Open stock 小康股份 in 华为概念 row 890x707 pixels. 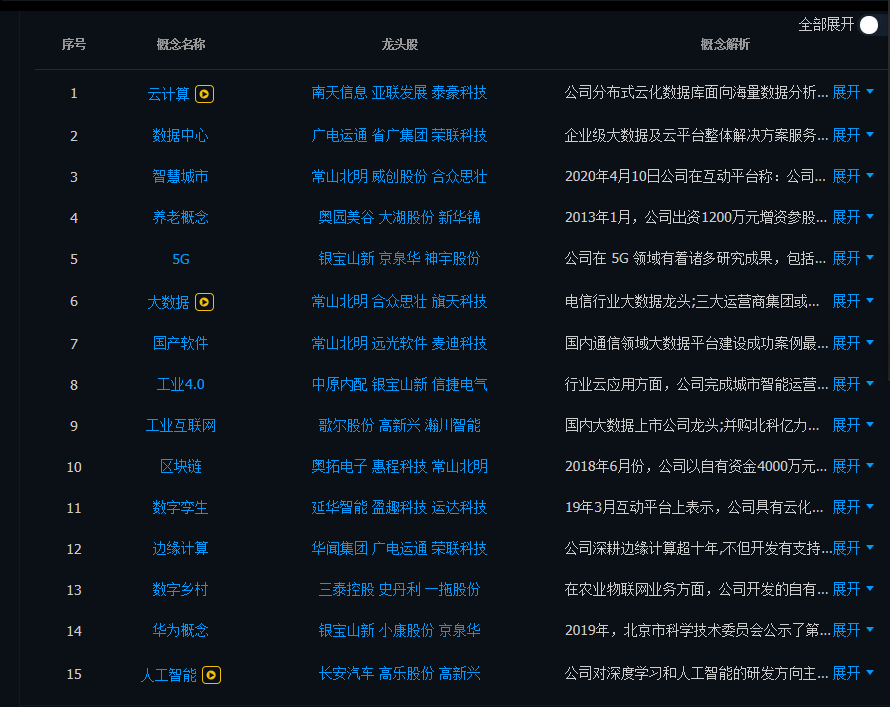point(406,630)
